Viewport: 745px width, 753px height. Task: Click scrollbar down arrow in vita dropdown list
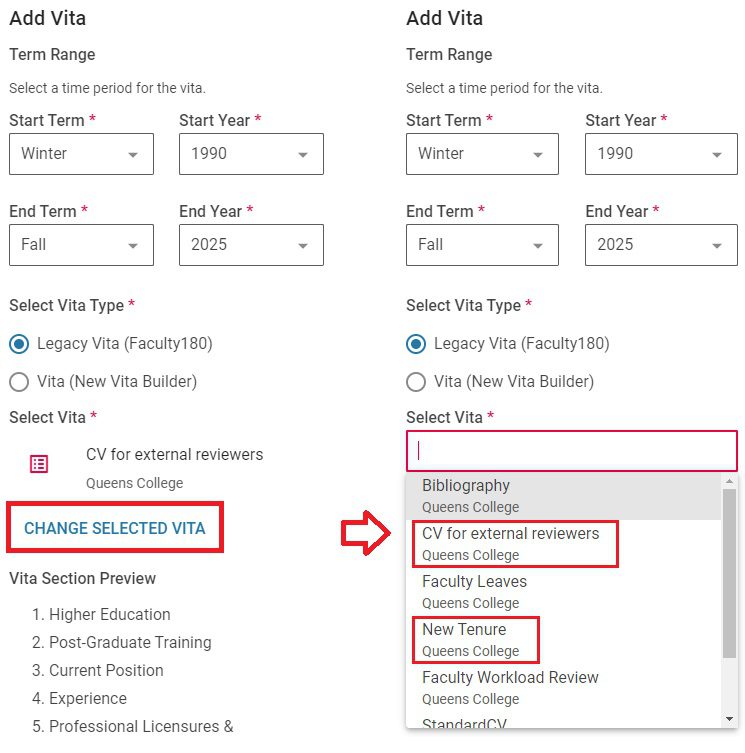click(729, 719)
